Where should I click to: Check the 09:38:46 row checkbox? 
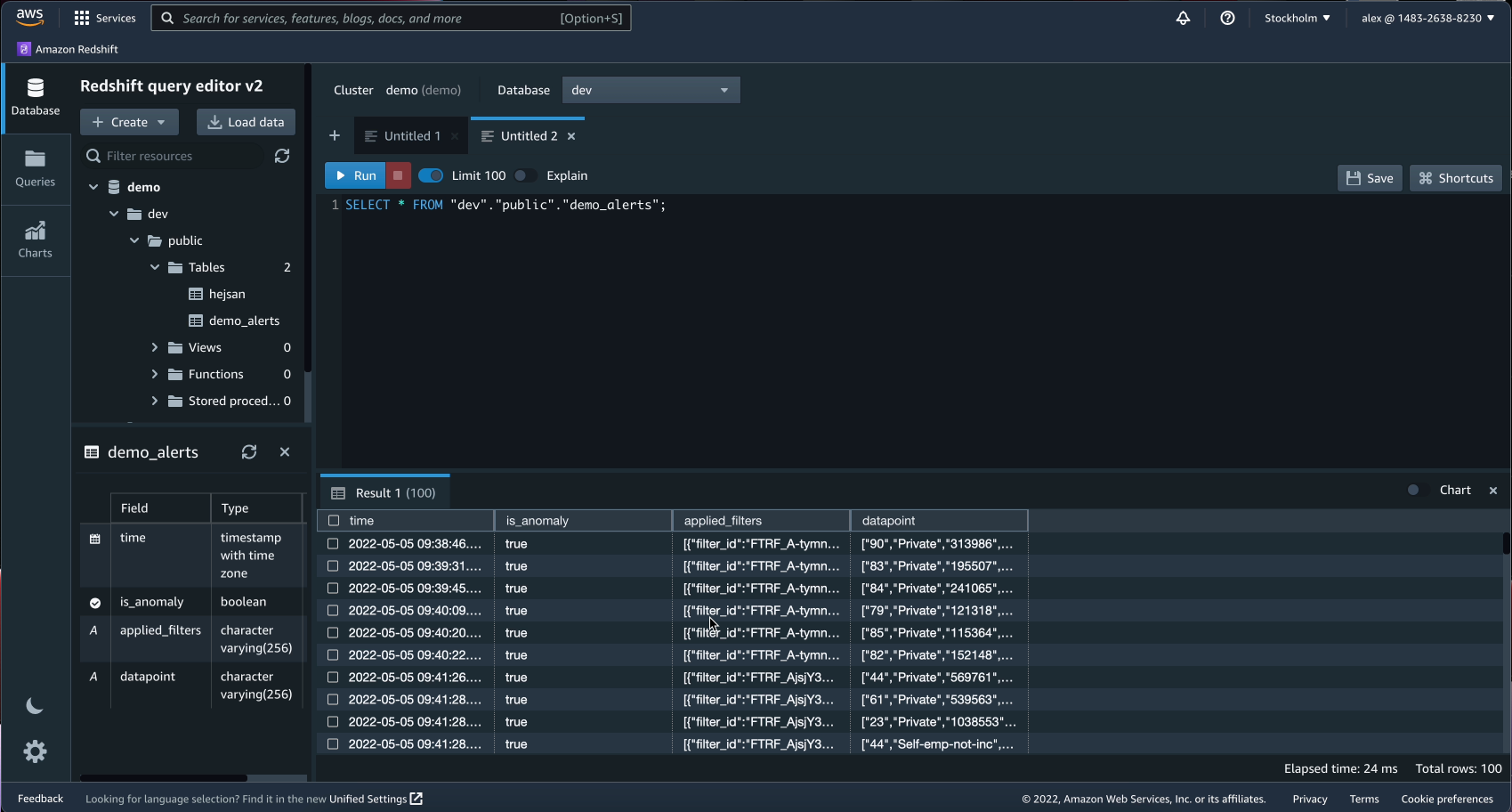tap(333, 544)
